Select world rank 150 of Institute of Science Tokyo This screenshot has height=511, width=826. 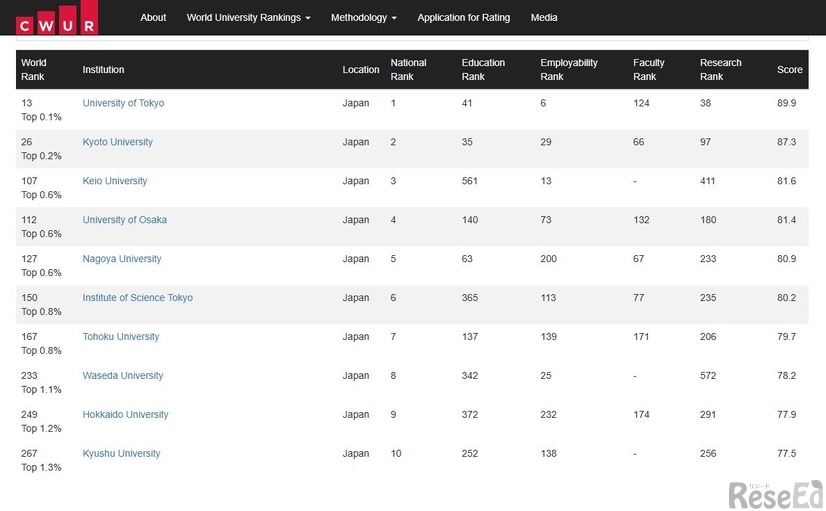[x=29, y=298]
